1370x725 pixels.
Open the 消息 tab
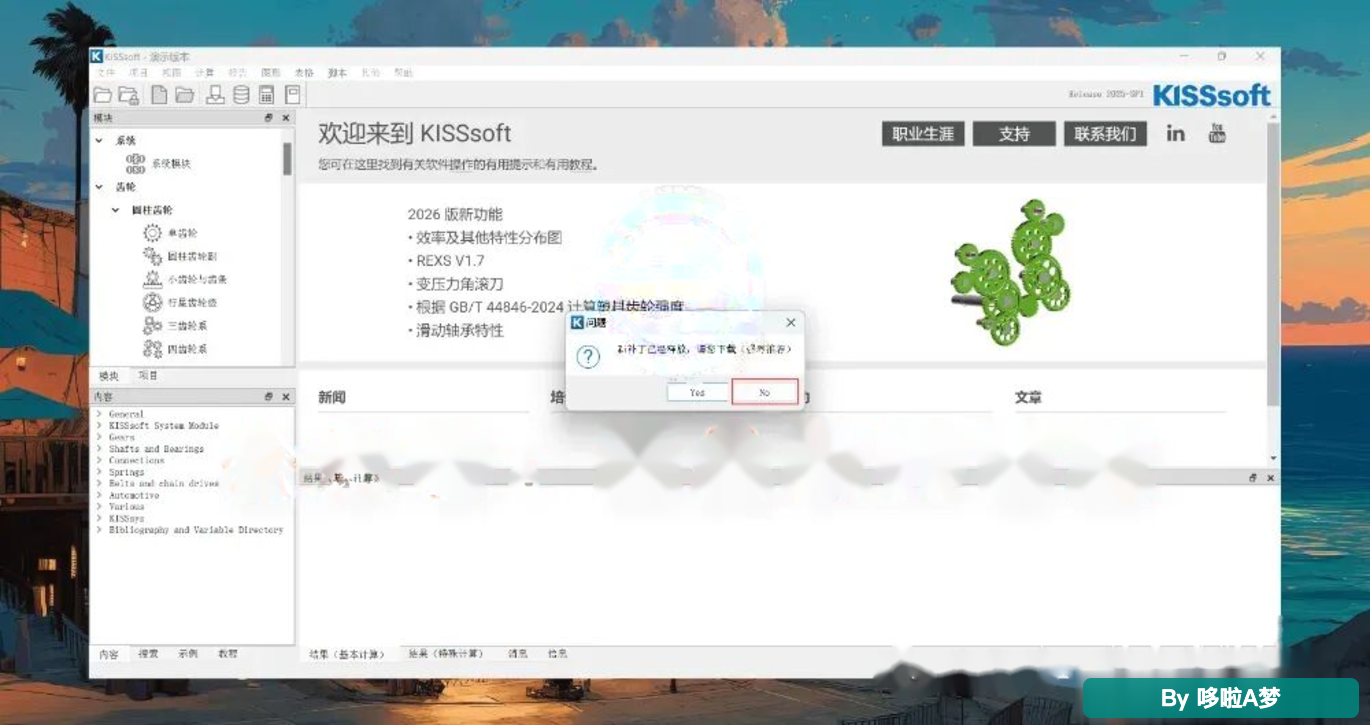518,654
